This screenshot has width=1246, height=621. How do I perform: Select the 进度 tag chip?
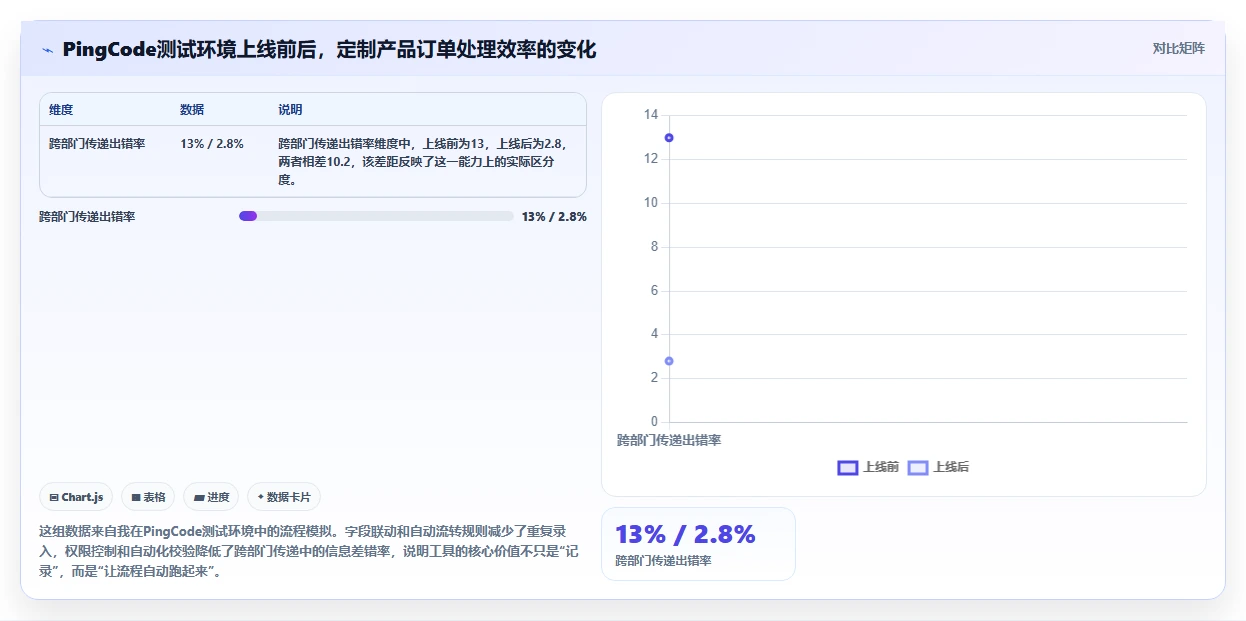click(211, 497)
